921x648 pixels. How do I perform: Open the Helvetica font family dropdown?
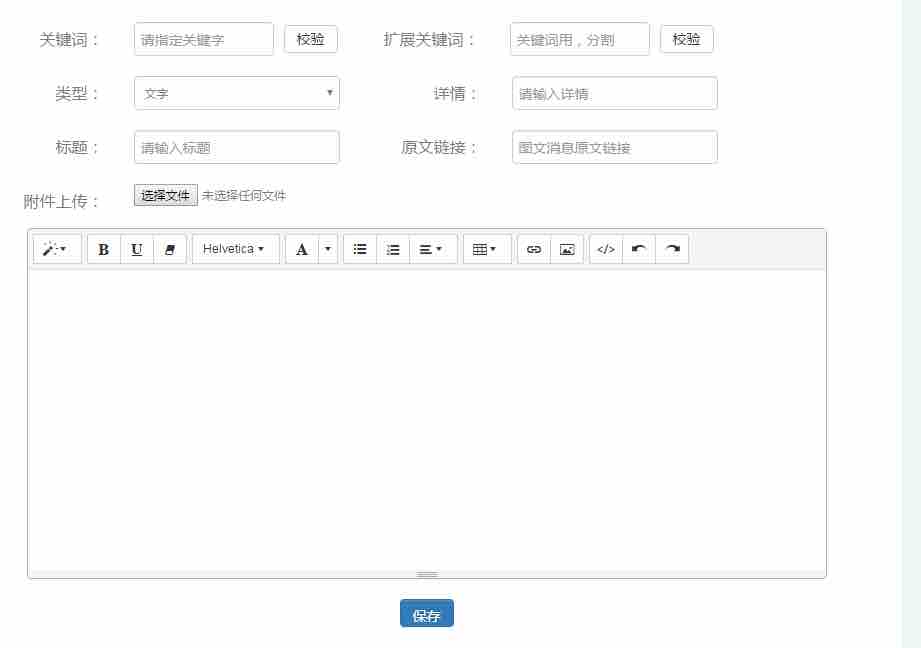tap(235, 249)
